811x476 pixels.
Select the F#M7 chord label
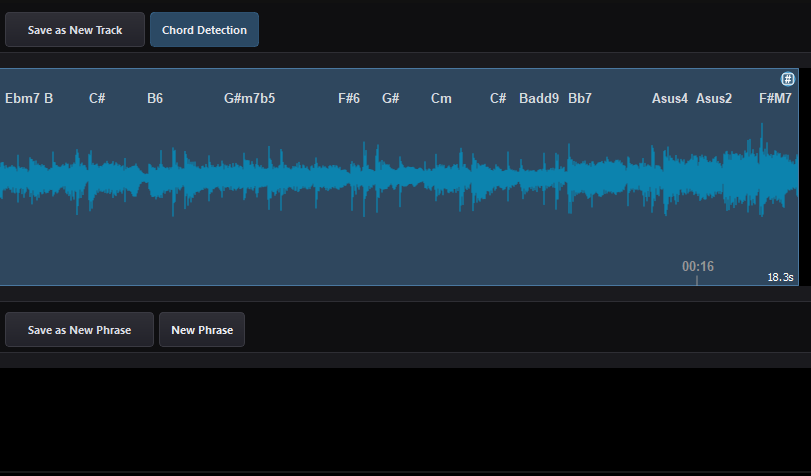tap(775, 98)
